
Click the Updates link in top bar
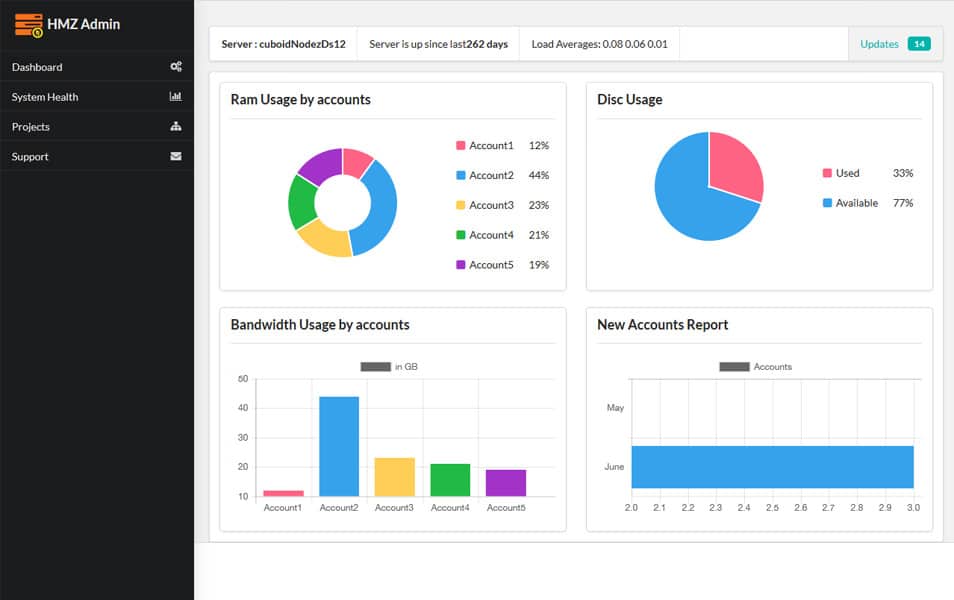click(x=878, y=44)
